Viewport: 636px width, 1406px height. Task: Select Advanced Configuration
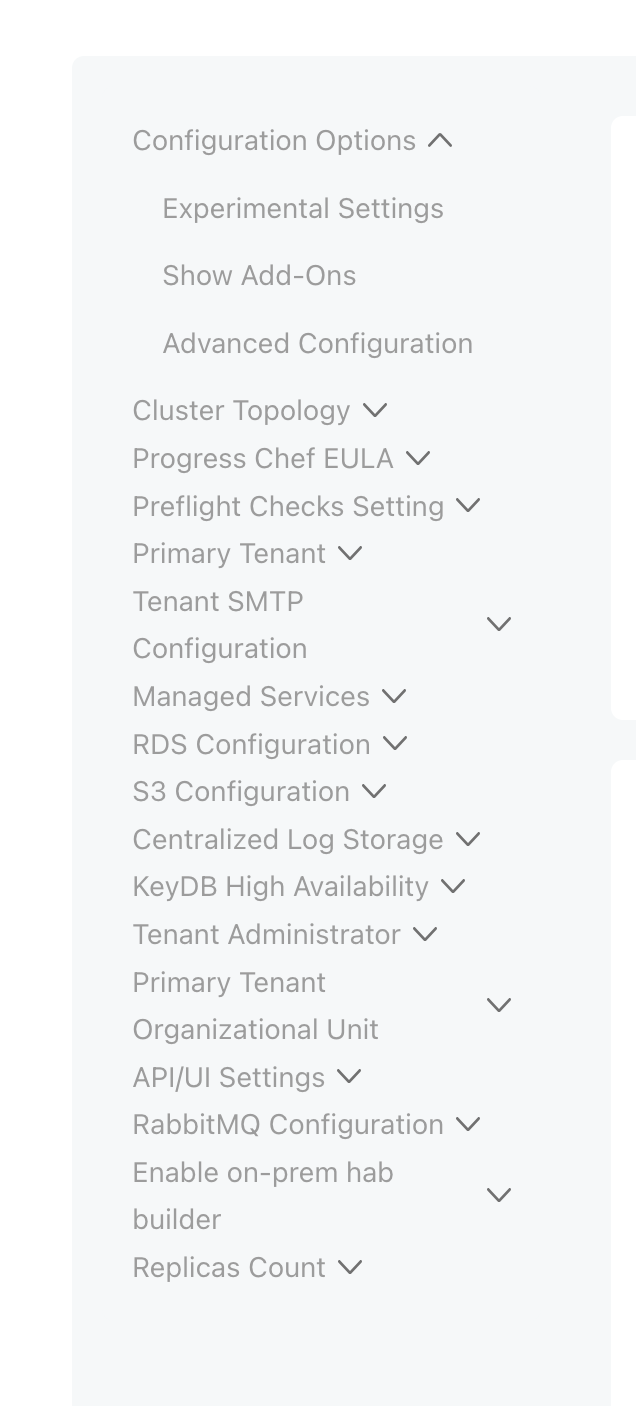(317, 343)
